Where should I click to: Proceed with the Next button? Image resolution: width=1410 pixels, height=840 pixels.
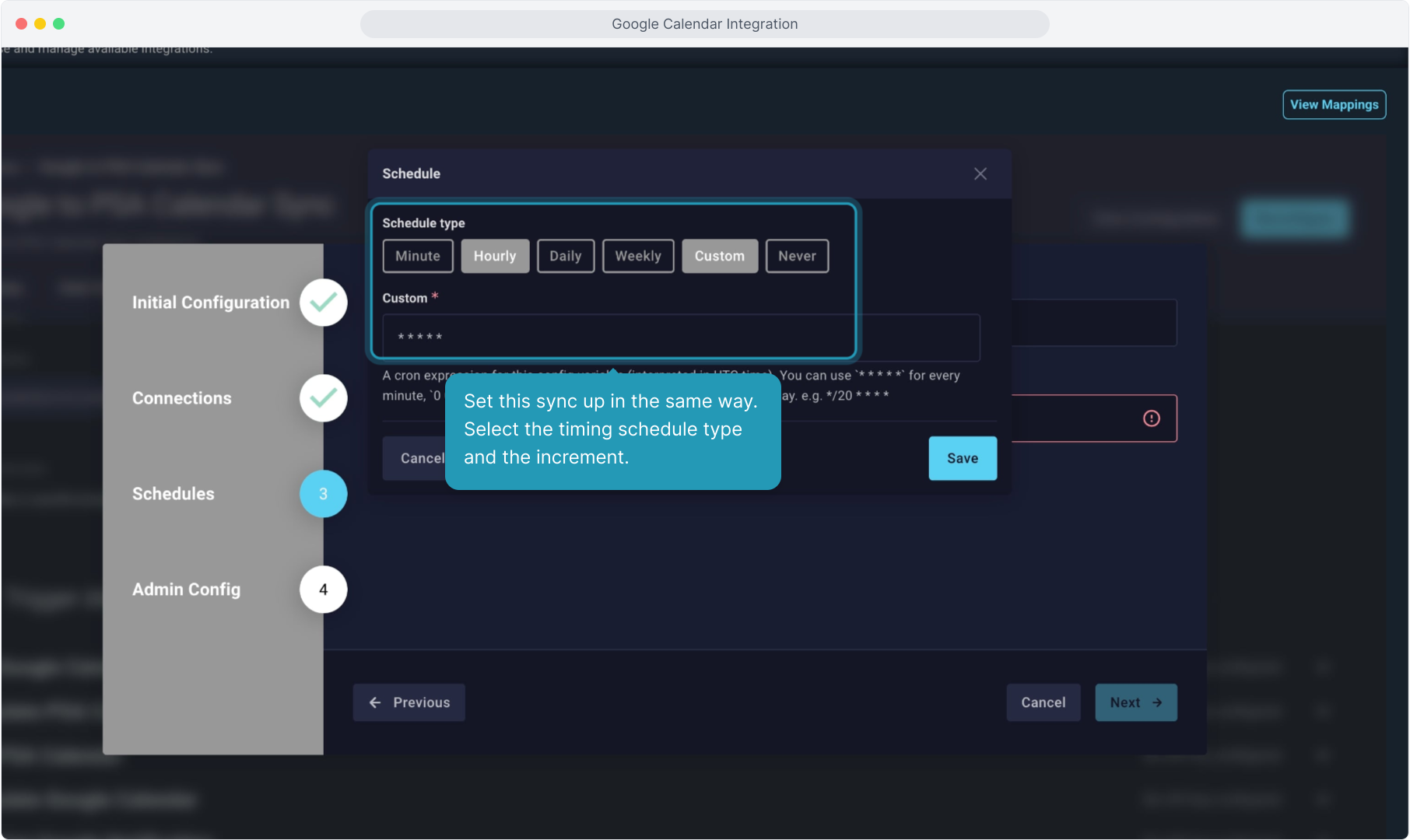[x=1135, y=702]
